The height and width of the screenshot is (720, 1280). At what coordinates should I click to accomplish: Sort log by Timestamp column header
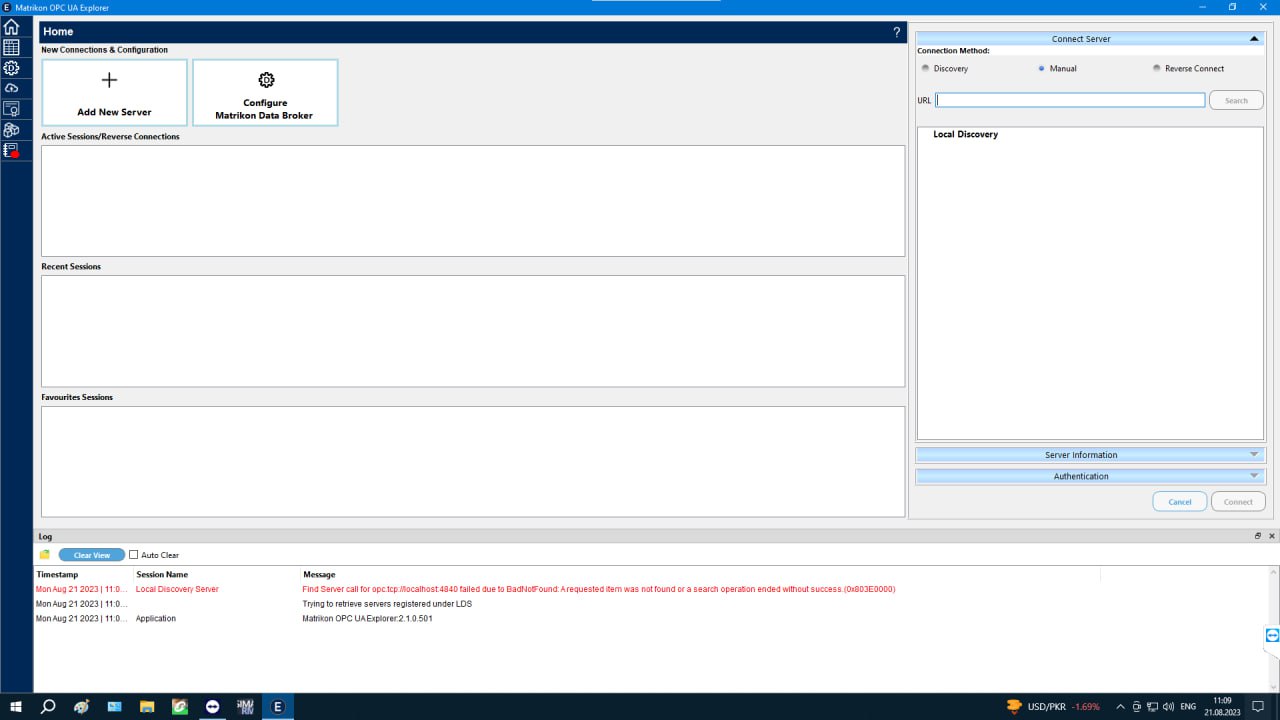pyautogui.click(x=57, y=575)
